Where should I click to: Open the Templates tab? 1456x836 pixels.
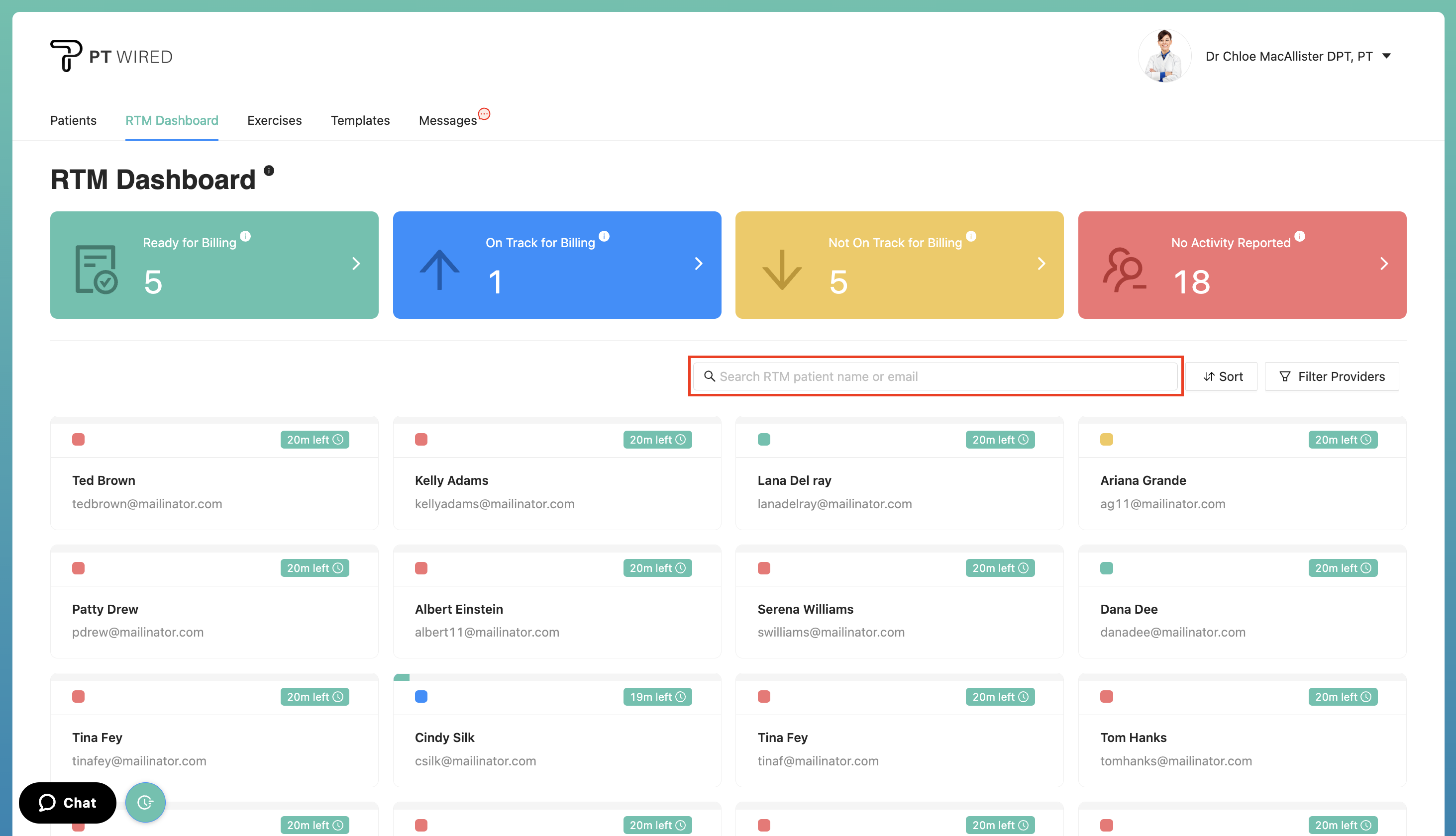[360, 120]
